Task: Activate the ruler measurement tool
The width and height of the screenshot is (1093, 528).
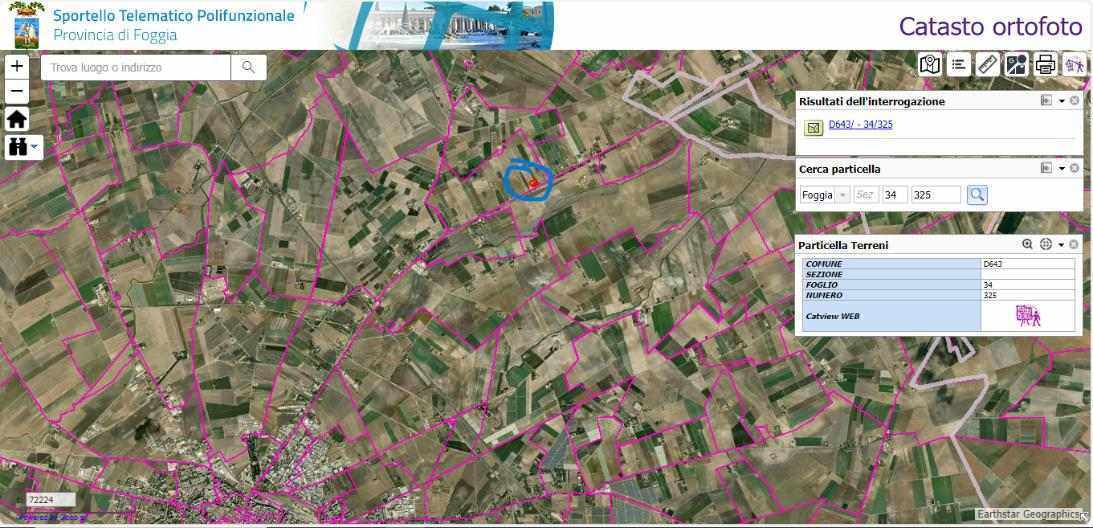Action: (x=988, y=65)
